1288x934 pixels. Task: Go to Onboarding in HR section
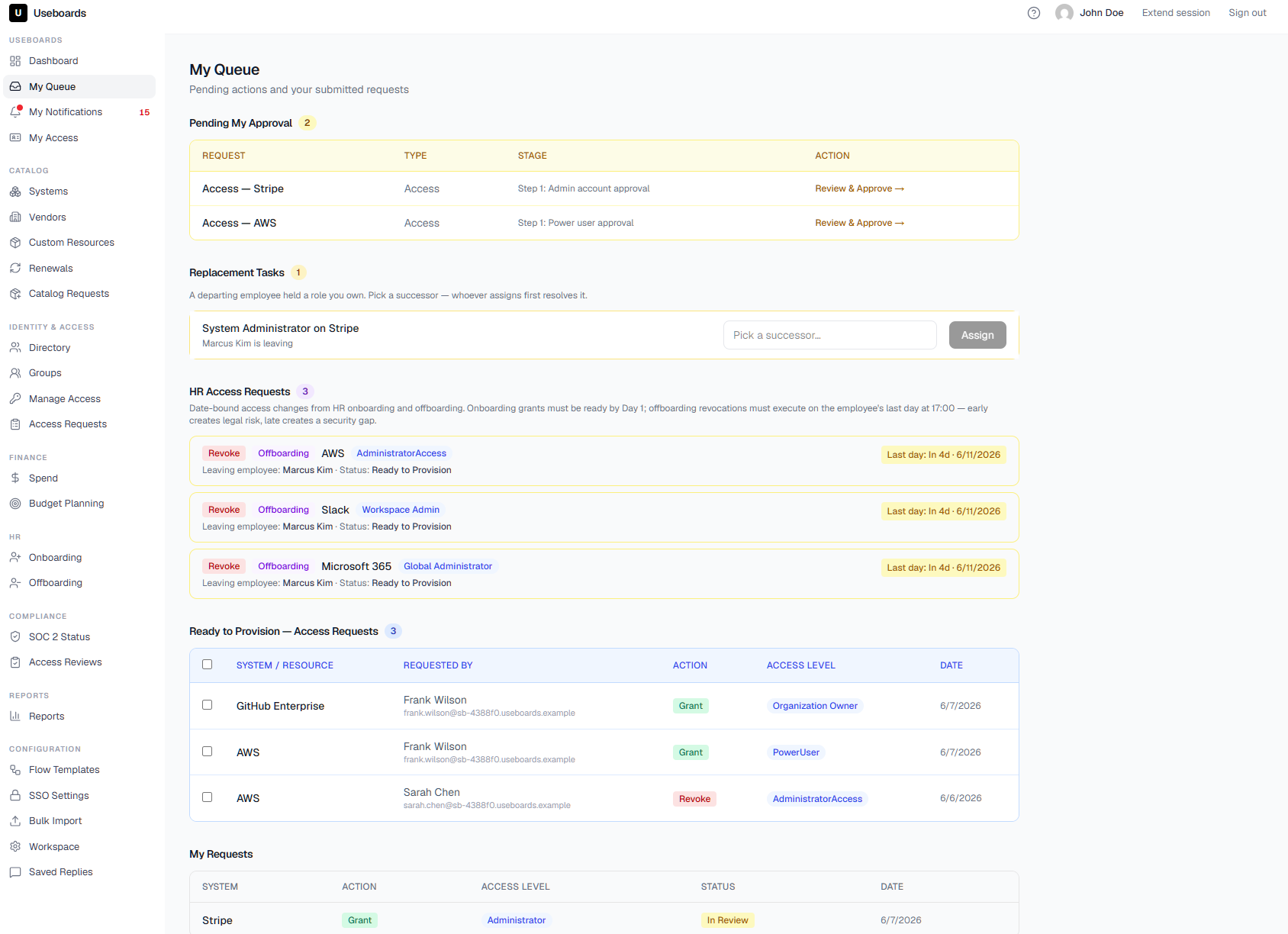79,558
